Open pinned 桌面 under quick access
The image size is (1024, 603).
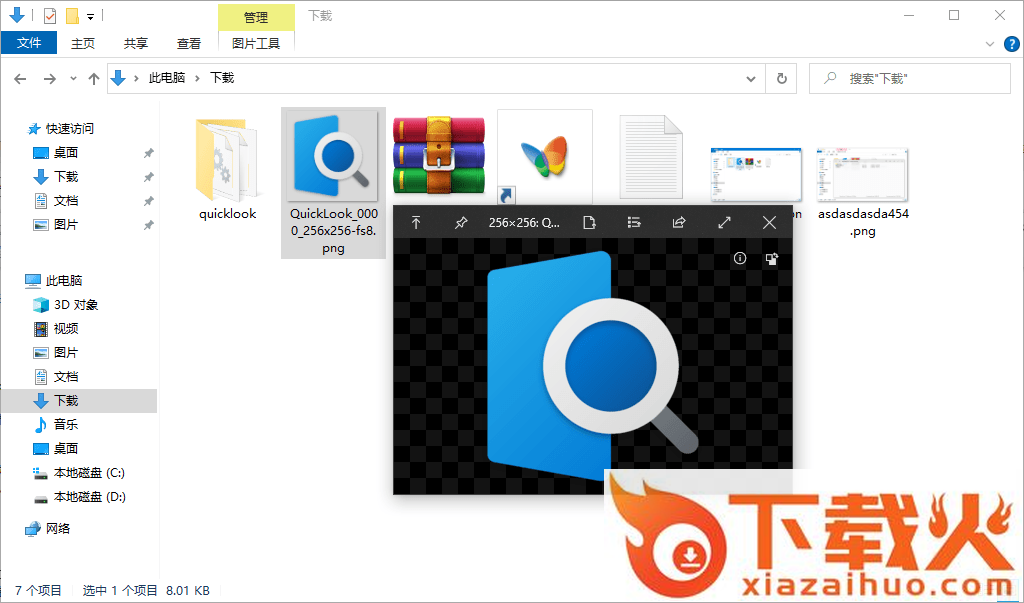point(56,153)
